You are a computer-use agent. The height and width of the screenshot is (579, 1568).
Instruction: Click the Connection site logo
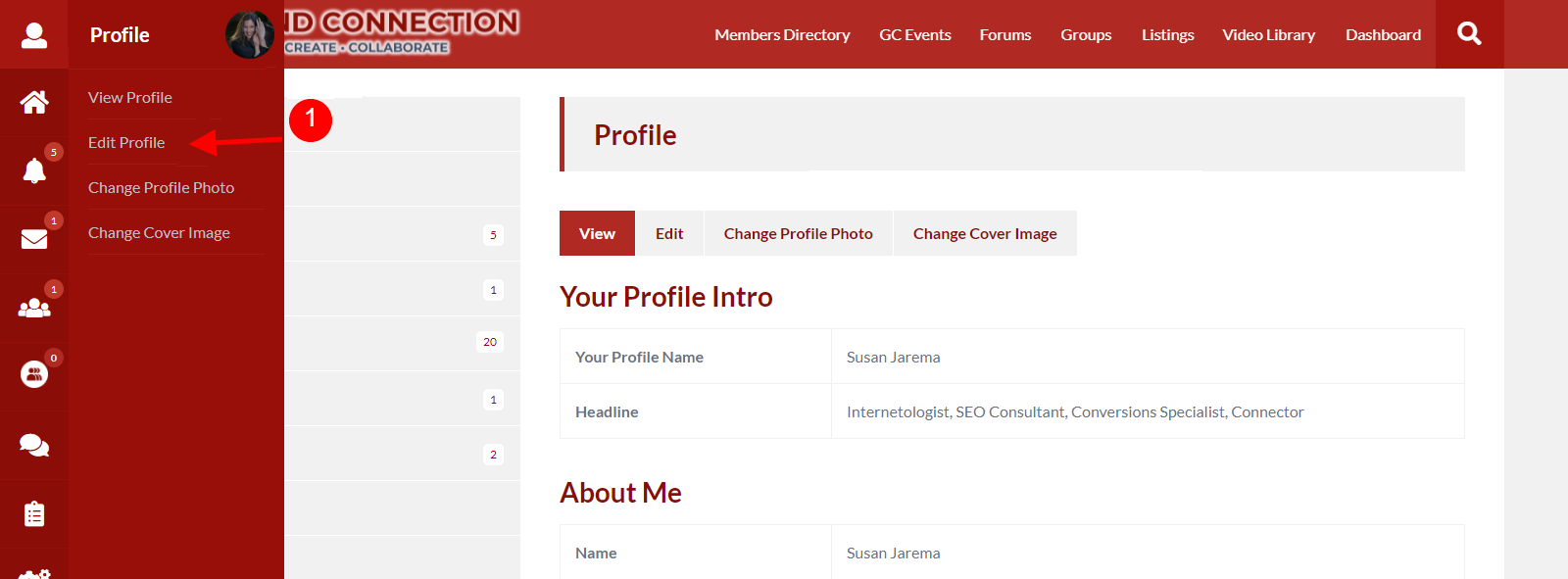(x=402, y=32)
